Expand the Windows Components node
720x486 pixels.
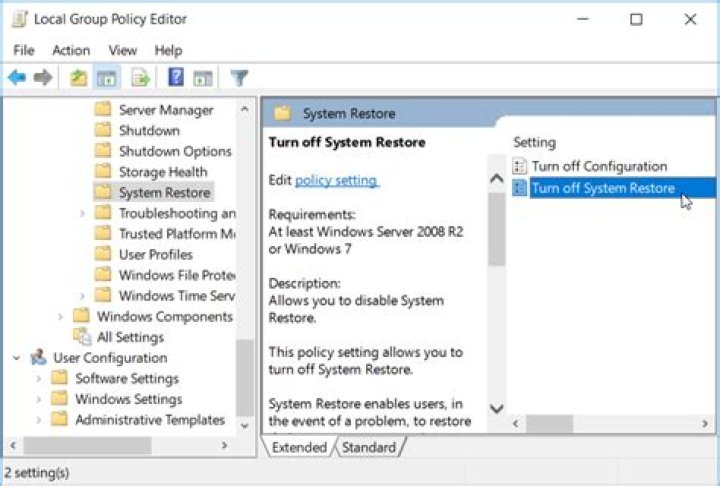pyautogui.click(x=60, y=316)
